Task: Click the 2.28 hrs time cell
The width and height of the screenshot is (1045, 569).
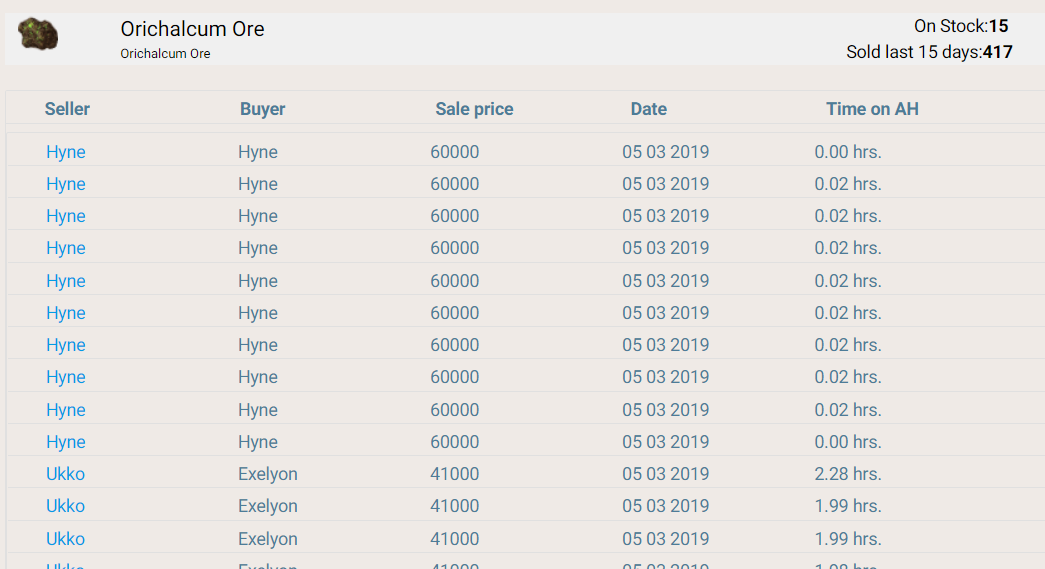Action: (x=848, y=474)
